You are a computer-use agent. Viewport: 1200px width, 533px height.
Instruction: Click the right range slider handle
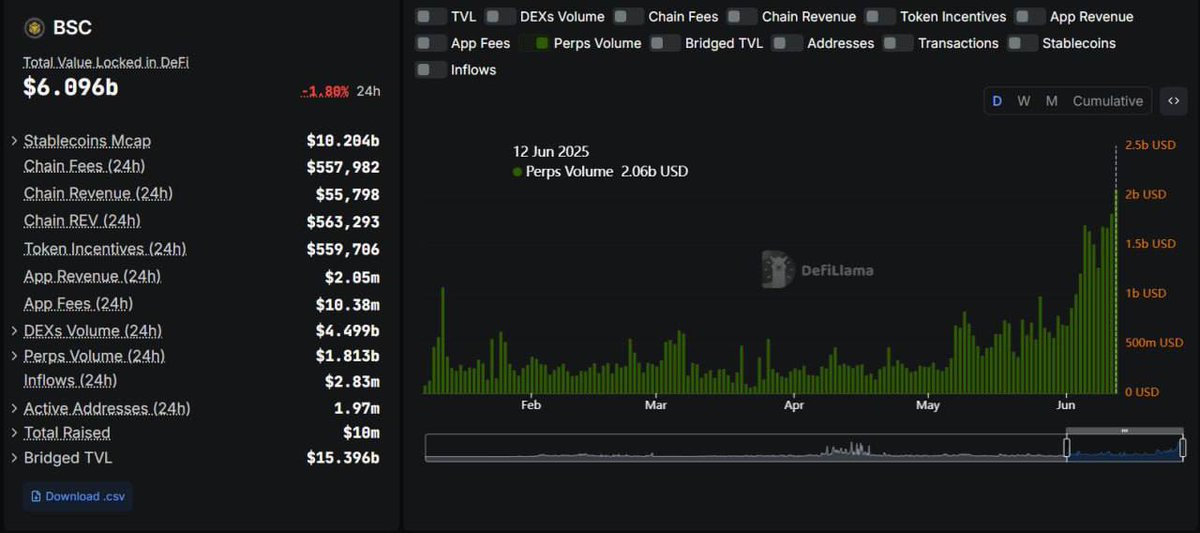[x=1183, y=447]
